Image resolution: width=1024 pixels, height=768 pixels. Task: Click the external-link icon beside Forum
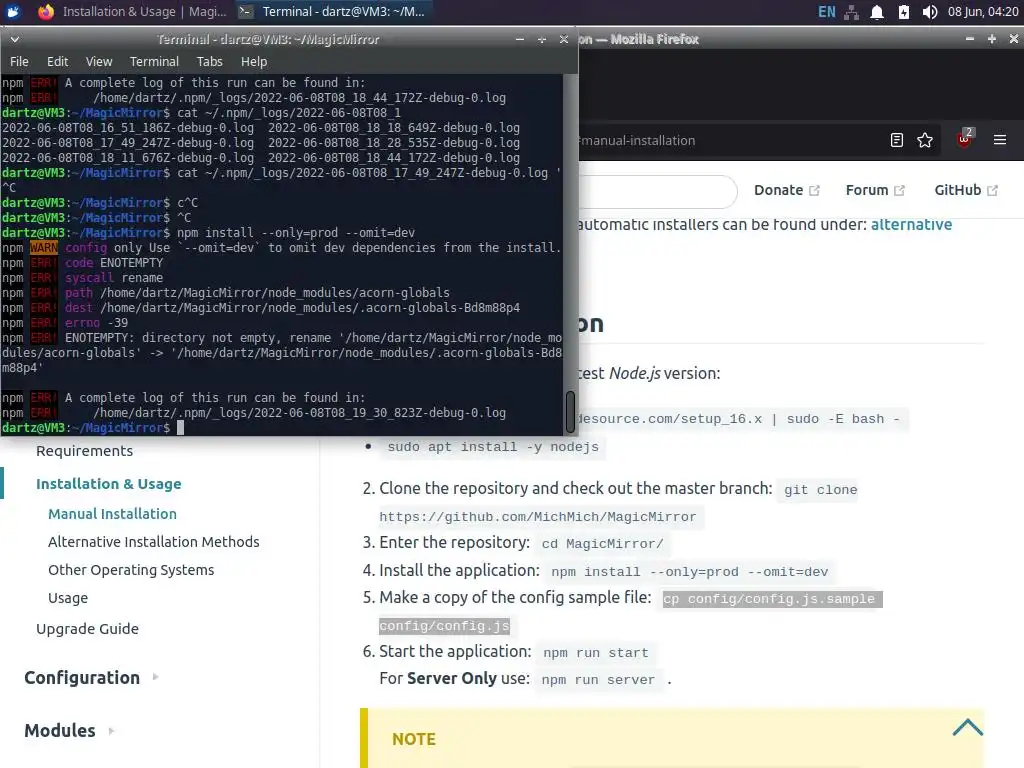899,191
